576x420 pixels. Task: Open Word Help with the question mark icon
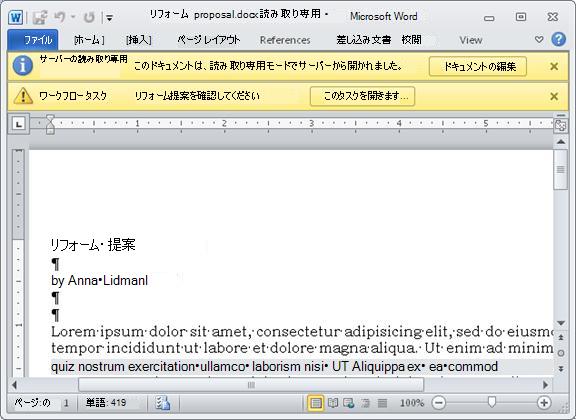click(x=558, y=39)
